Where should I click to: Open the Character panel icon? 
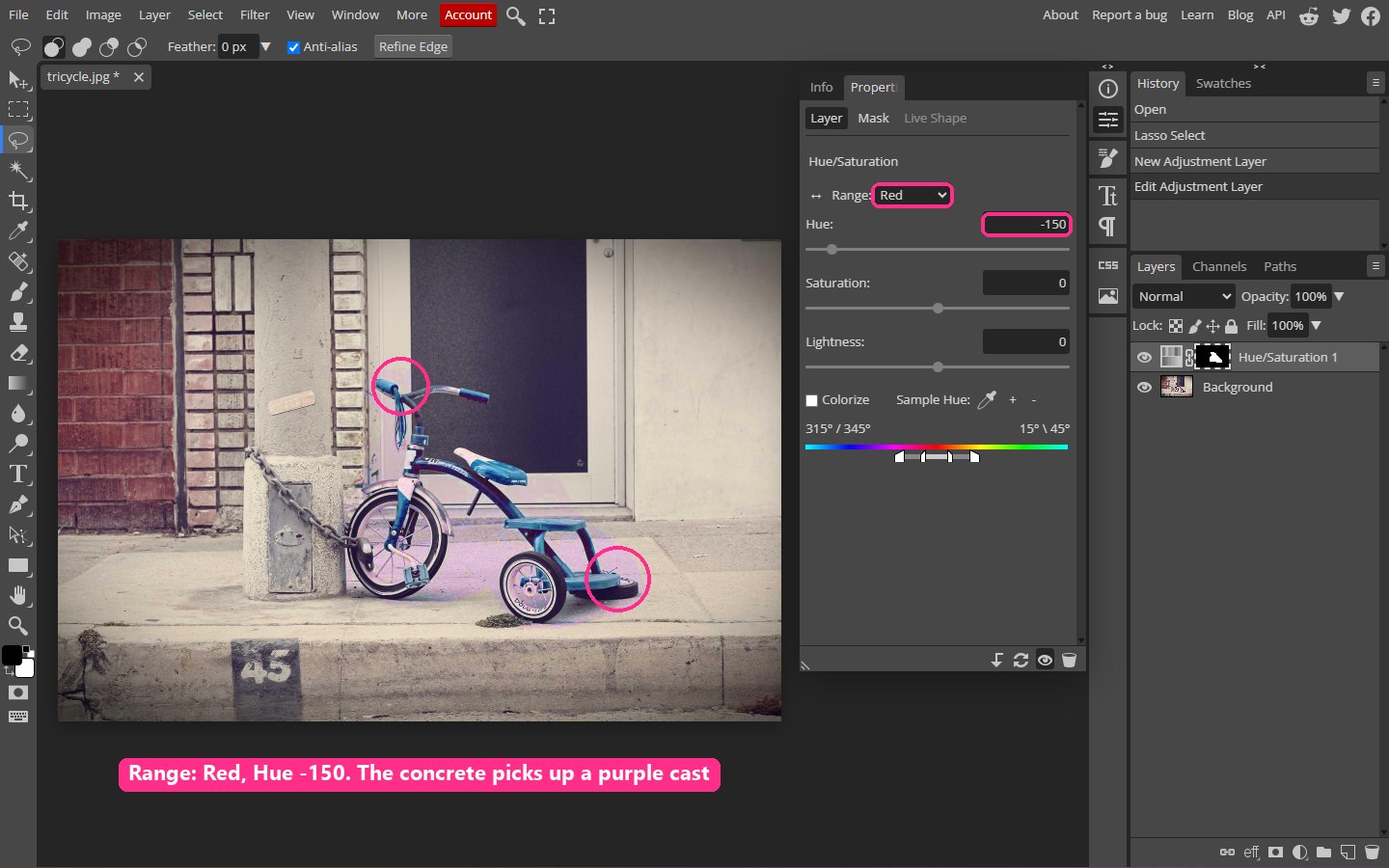1108,196
